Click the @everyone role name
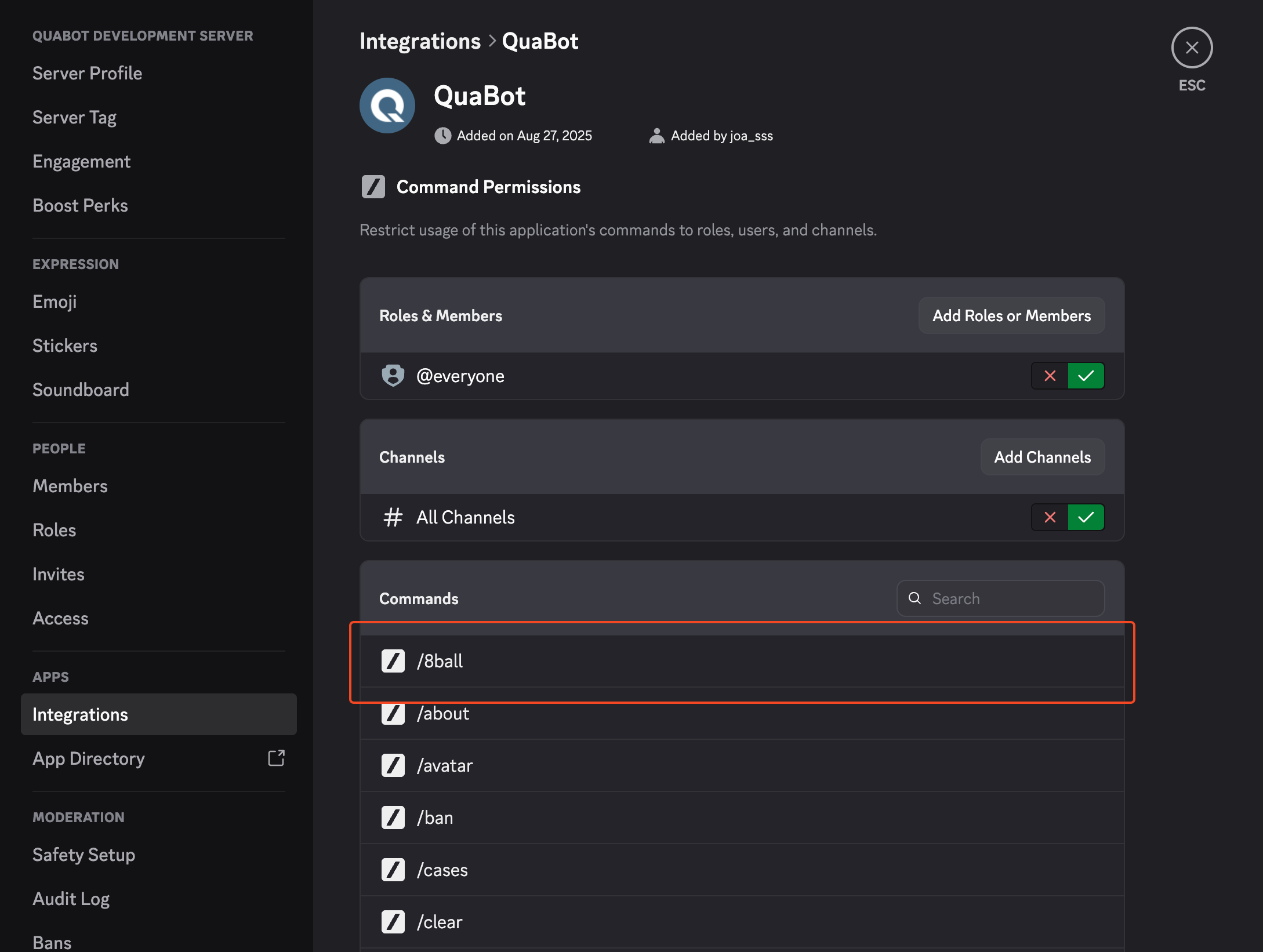1263x952 pixels. [460, 376]
